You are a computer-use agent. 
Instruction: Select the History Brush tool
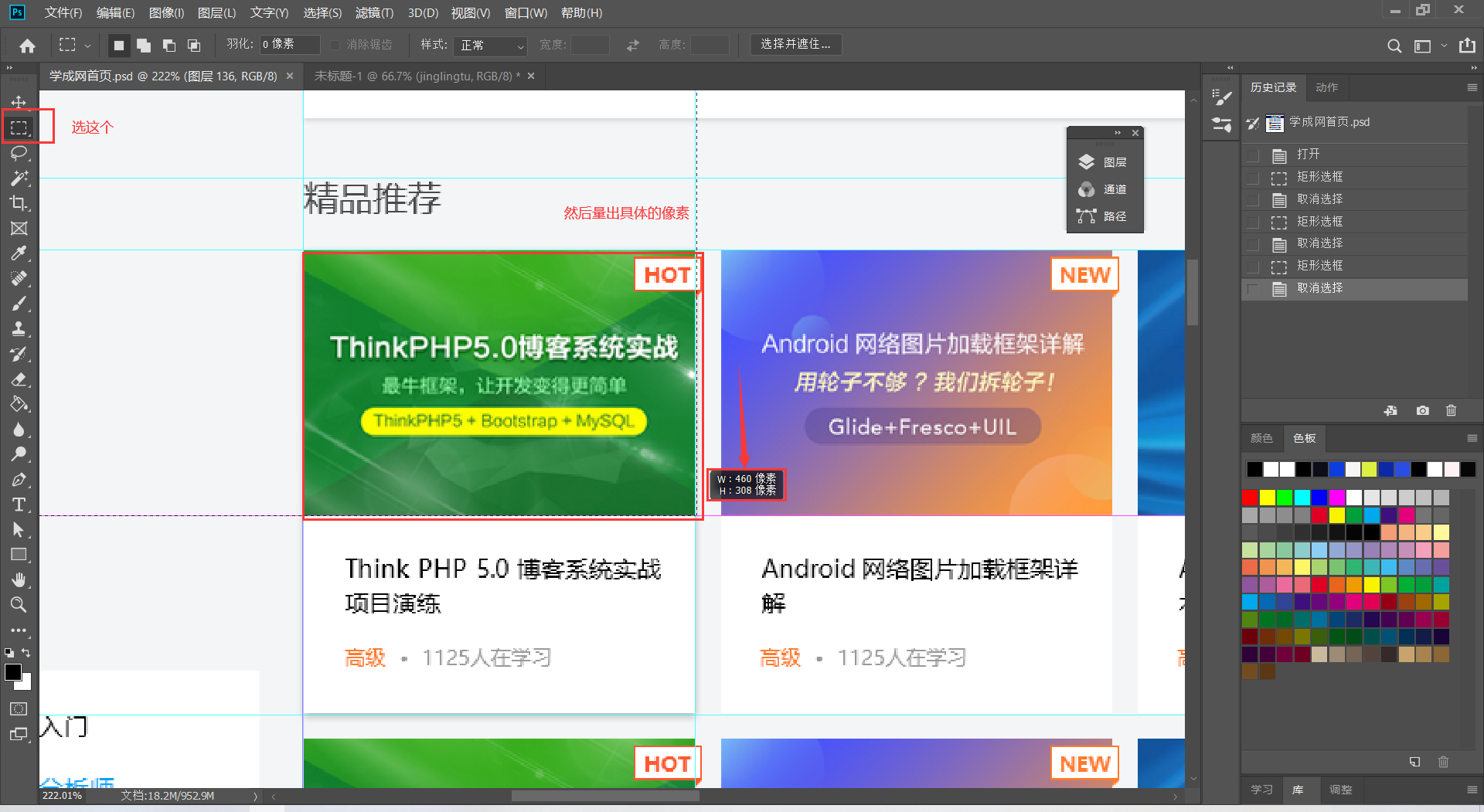pyautogui.click(x=19, y=354)
